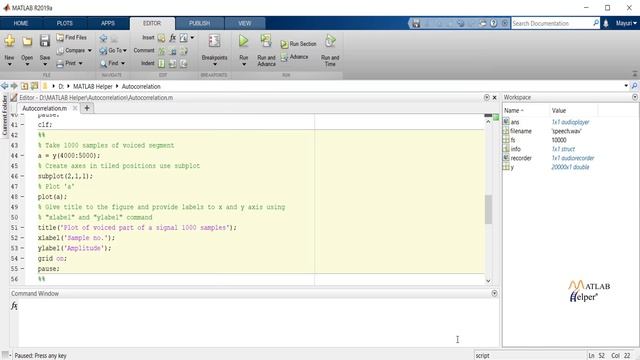Click the Comment lines icon
This screenshot has width=640, height=360.
click(x=162, y=51)
